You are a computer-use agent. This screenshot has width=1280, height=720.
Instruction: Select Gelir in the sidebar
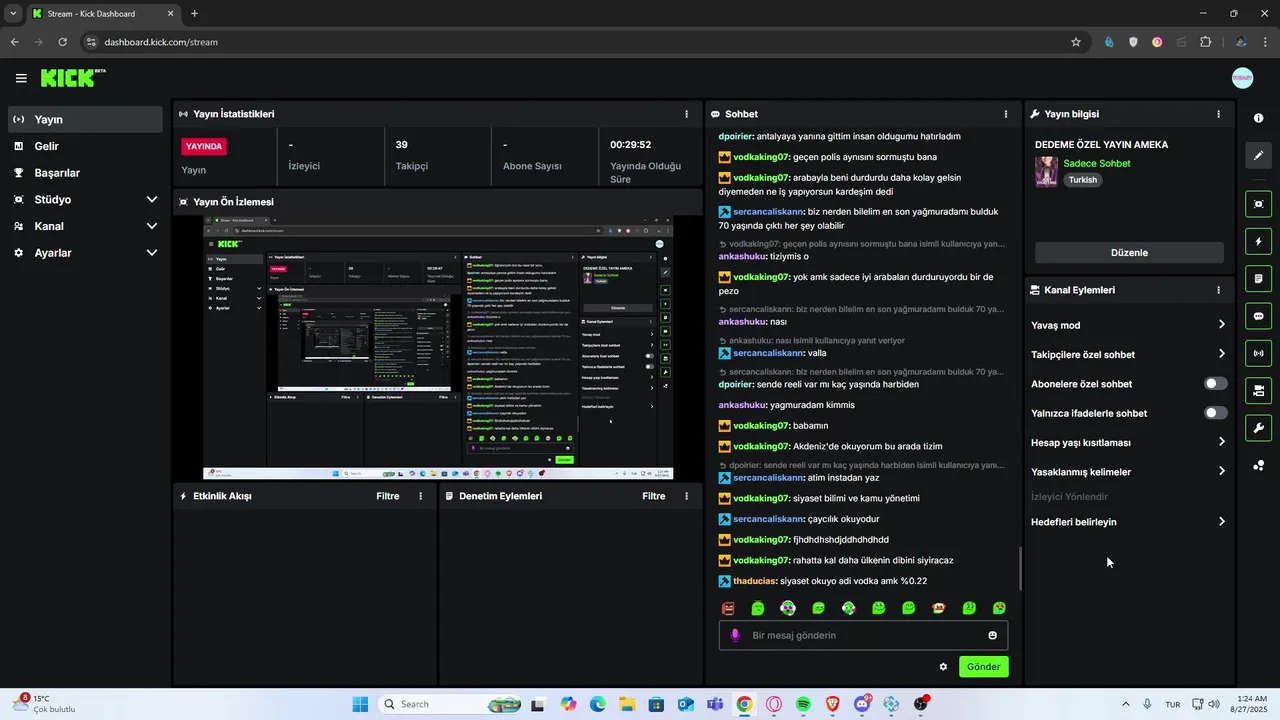85,146
